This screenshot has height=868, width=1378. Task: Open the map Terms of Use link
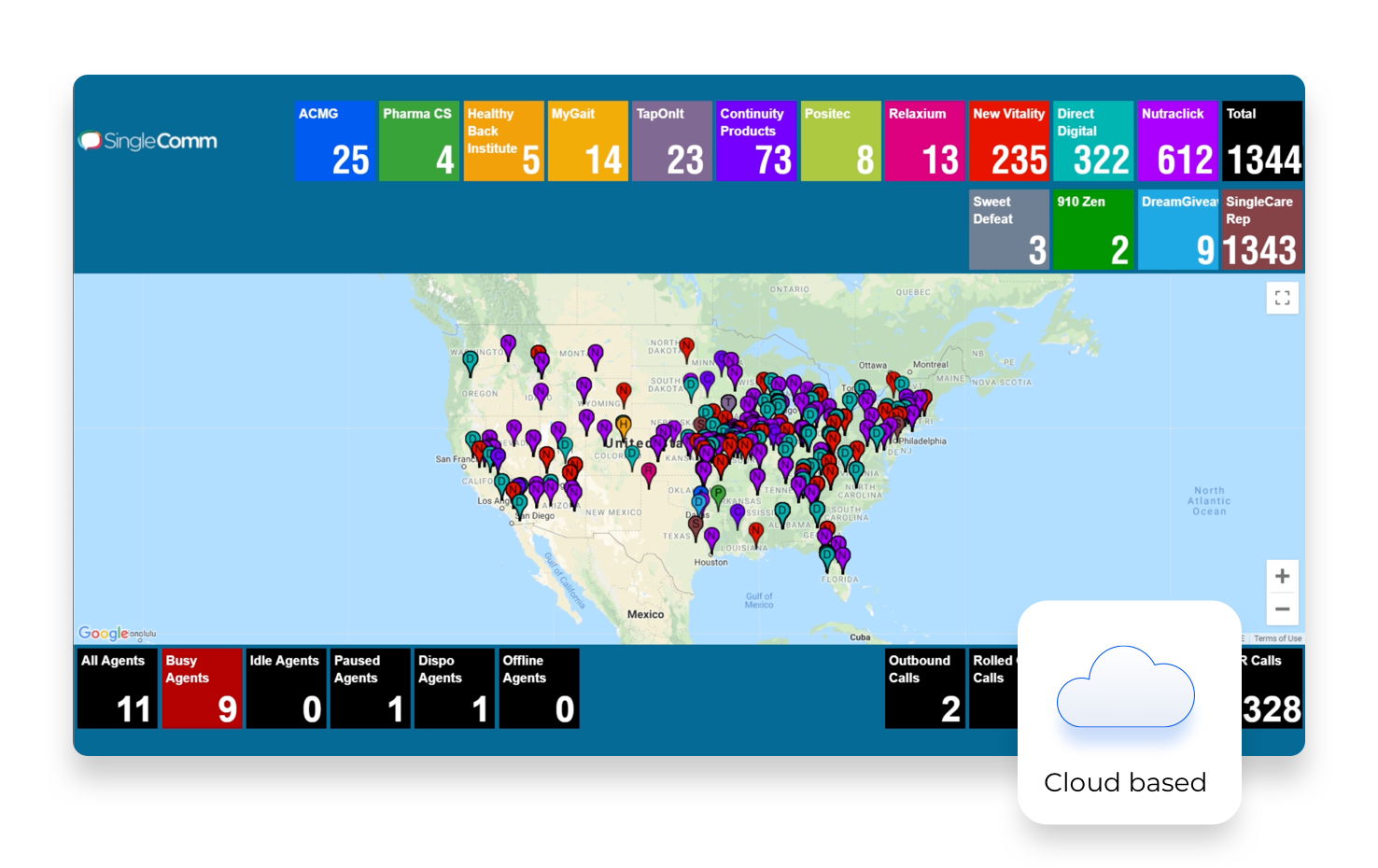(x=1277, y=638)
